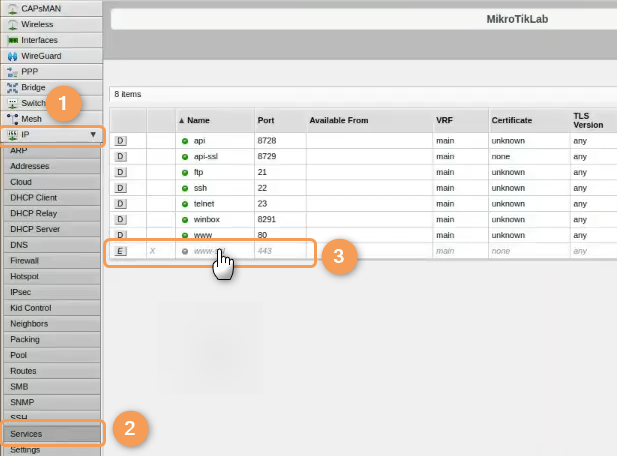The width and height of the screenshot is (617, 456).
Task: Open the www-ssl service row
Action: (208, 251)
